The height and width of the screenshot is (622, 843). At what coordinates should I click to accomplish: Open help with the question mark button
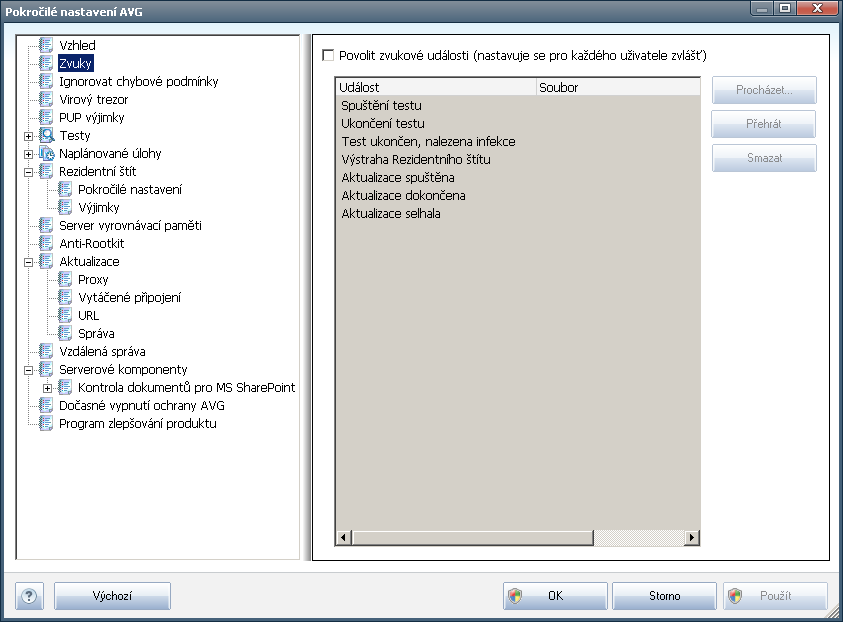30,596
